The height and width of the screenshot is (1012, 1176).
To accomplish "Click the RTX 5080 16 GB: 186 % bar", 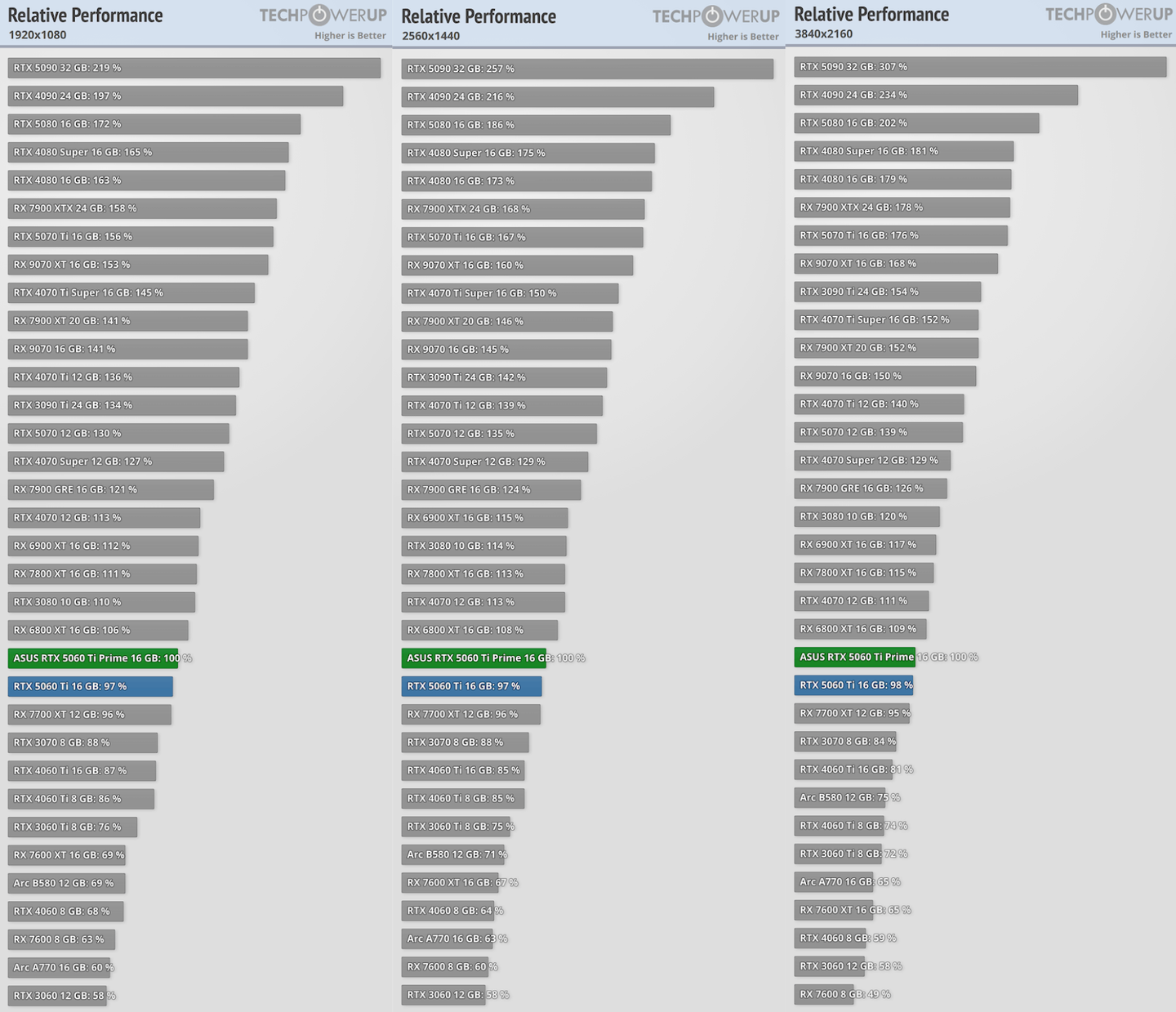I will click(x=536, y=125).
